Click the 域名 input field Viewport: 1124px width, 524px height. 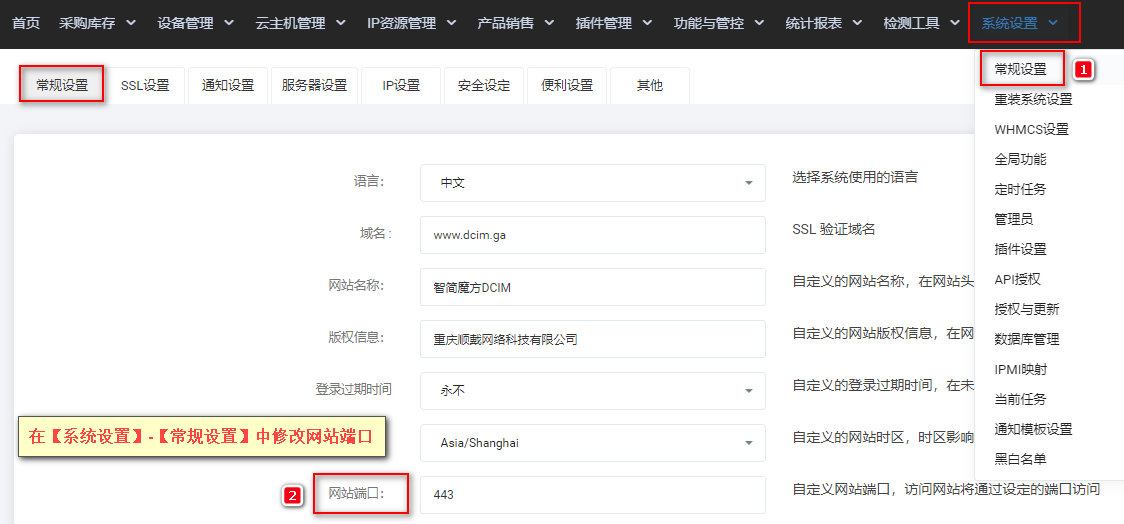(x=593, y=235)
